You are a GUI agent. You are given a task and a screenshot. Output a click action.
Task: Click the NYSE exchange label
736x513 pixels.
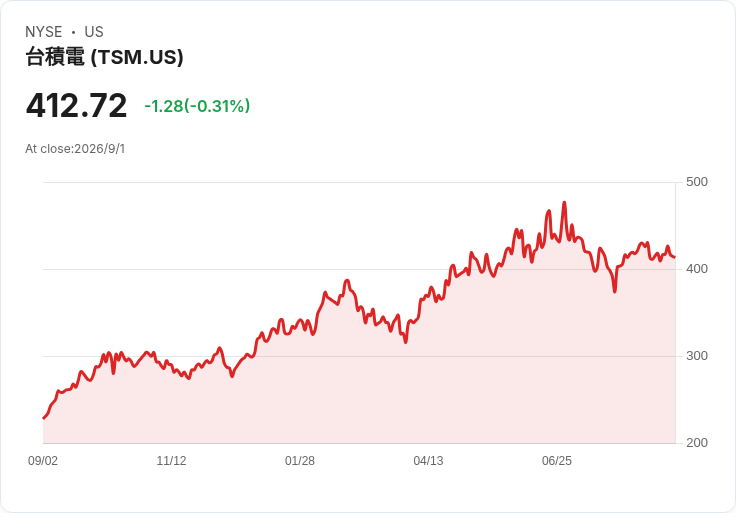(x=44, y=32)
